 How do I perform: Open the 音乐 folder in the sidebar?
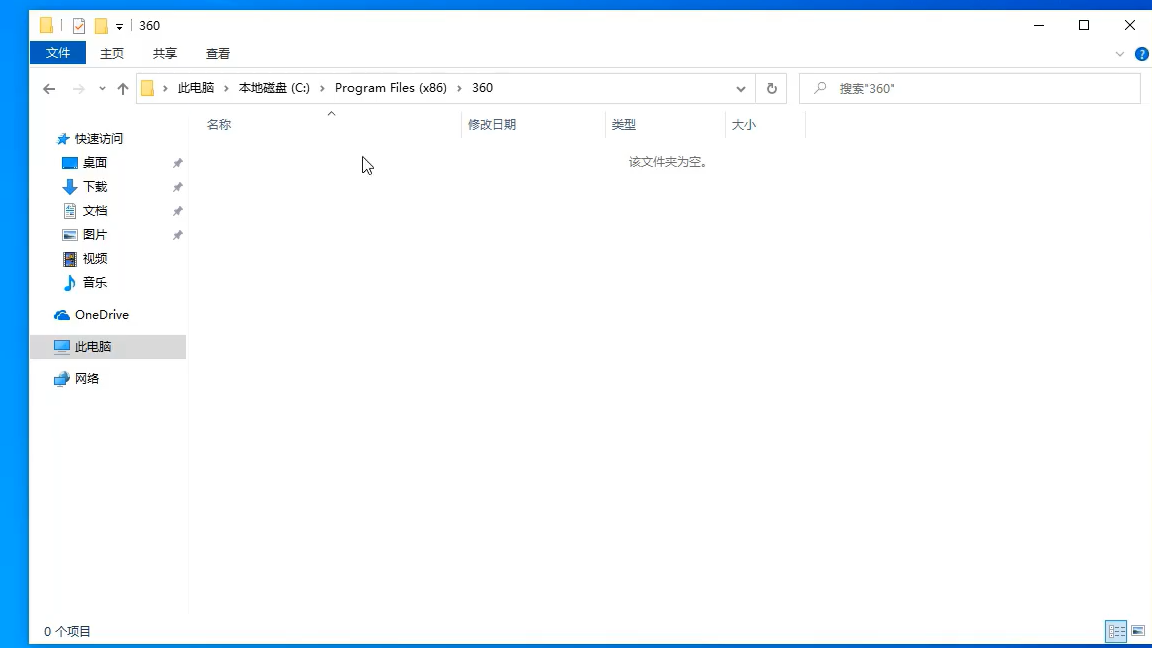[x=95, y=282]
